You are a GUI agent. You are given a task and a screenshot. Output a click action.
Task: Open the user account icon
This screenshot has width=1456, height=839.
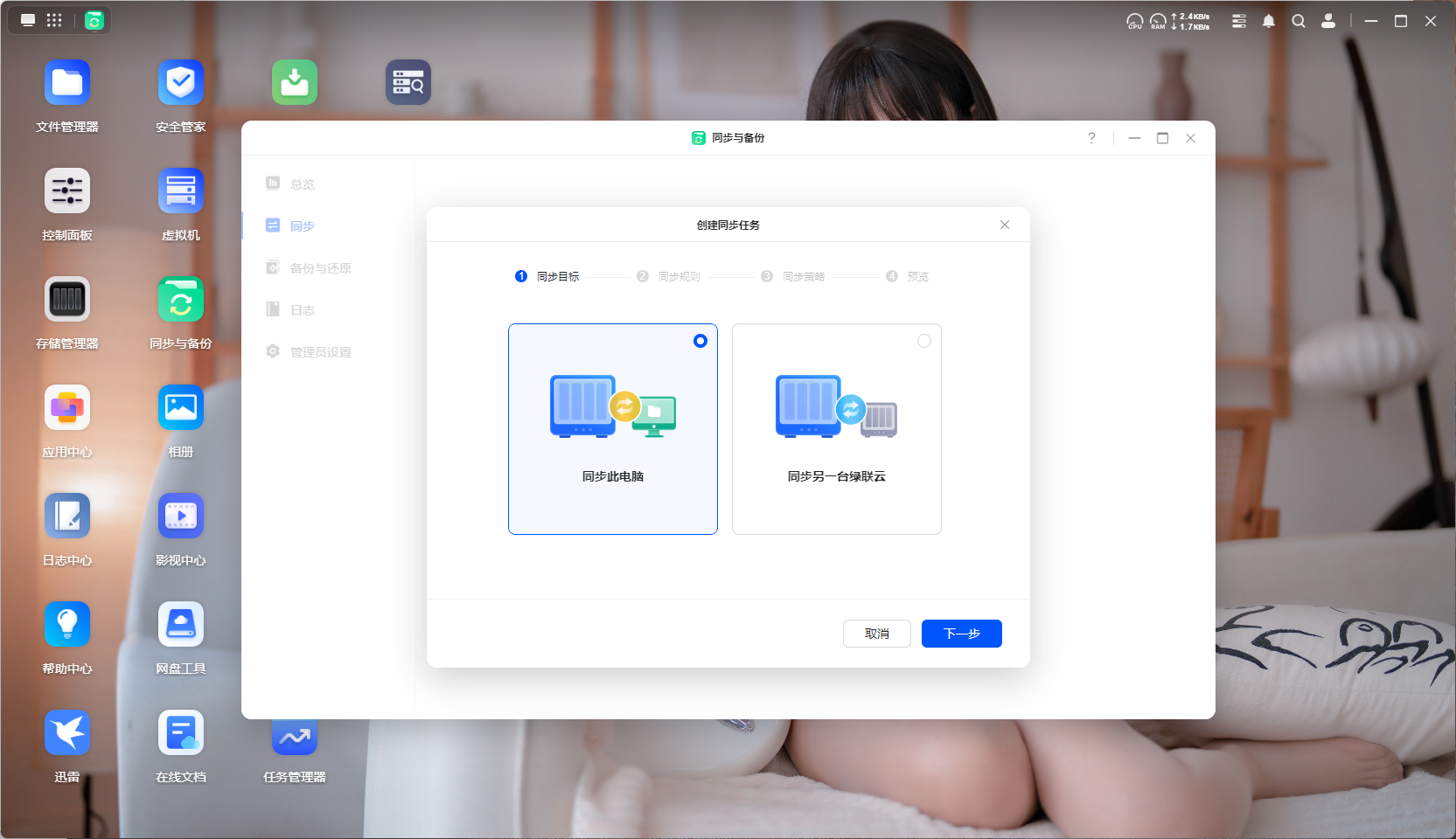point(1328,21)
